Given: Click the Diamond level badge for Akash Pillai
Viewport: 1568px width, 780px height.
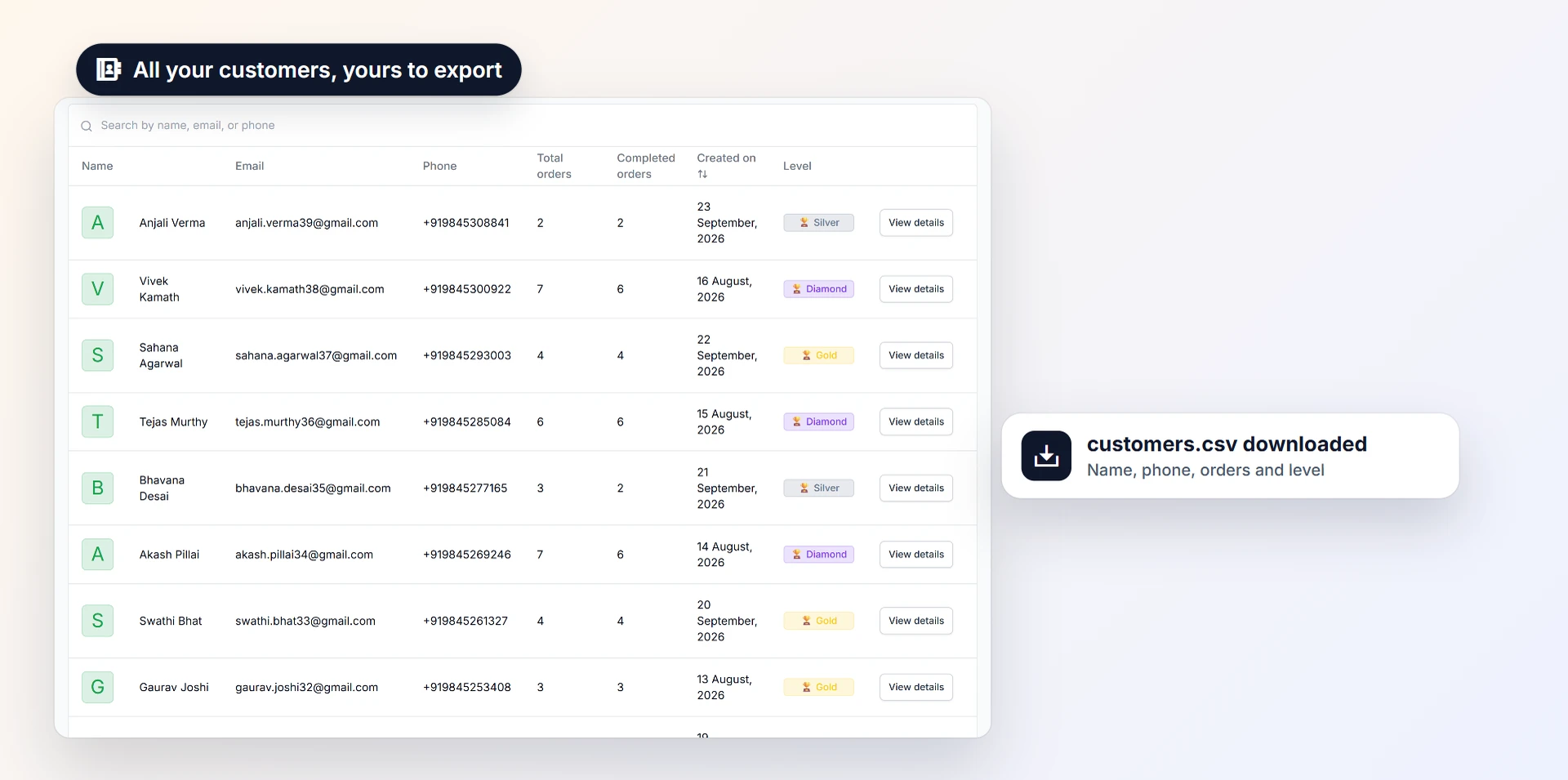Looking at the screenshot, I should click(x=818, y=555).
